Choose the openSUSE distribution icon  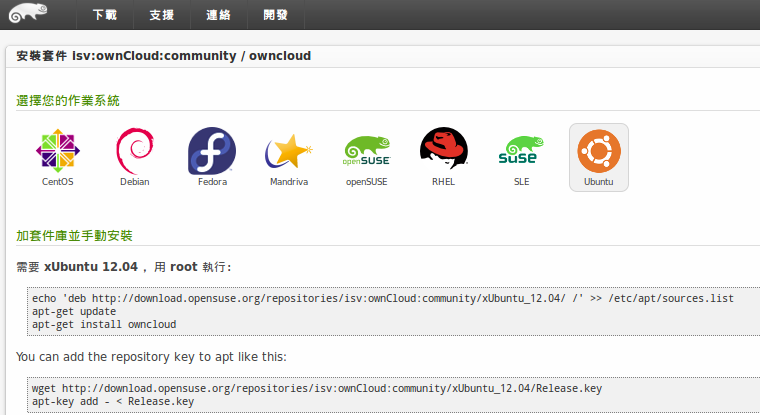click(366, 151)
